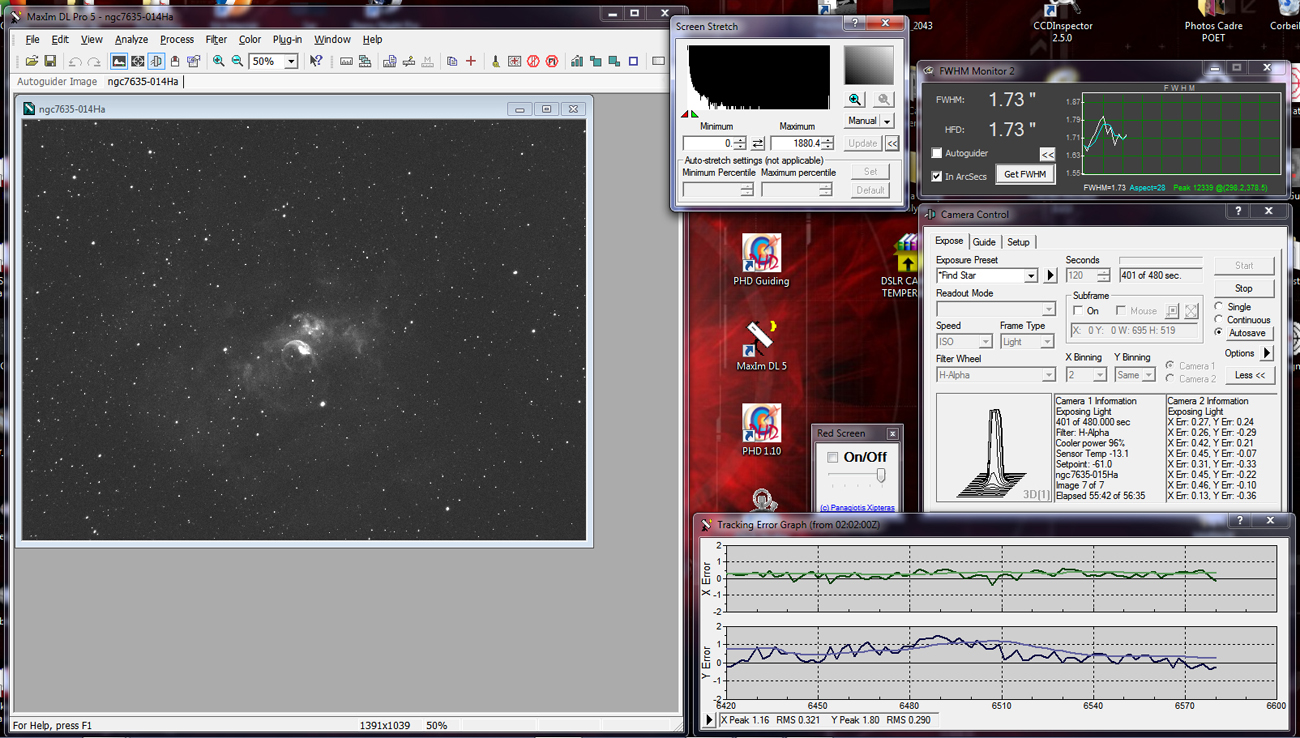
Task: Save the image with the Save toolbar icon
Action: (x=49, y=61)
